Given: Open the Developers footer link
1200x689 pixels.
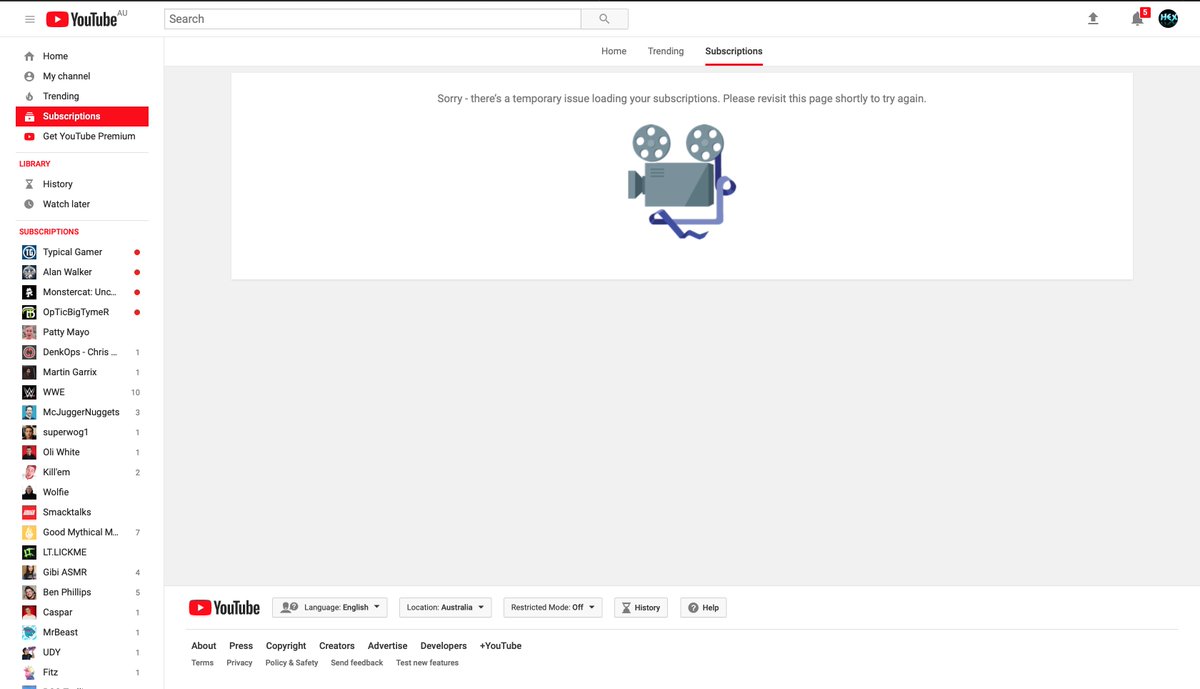Looking at the screenshot, I should (x=444, y=646).
